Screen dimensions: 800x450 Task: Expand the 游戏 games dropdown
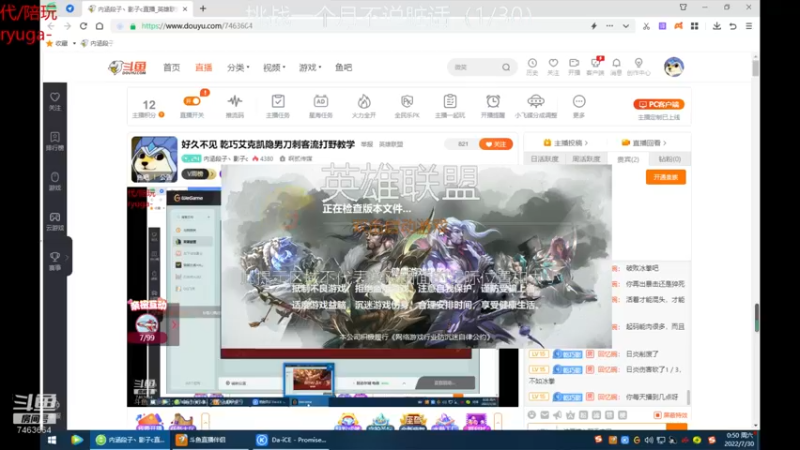(x=310, y=67)
